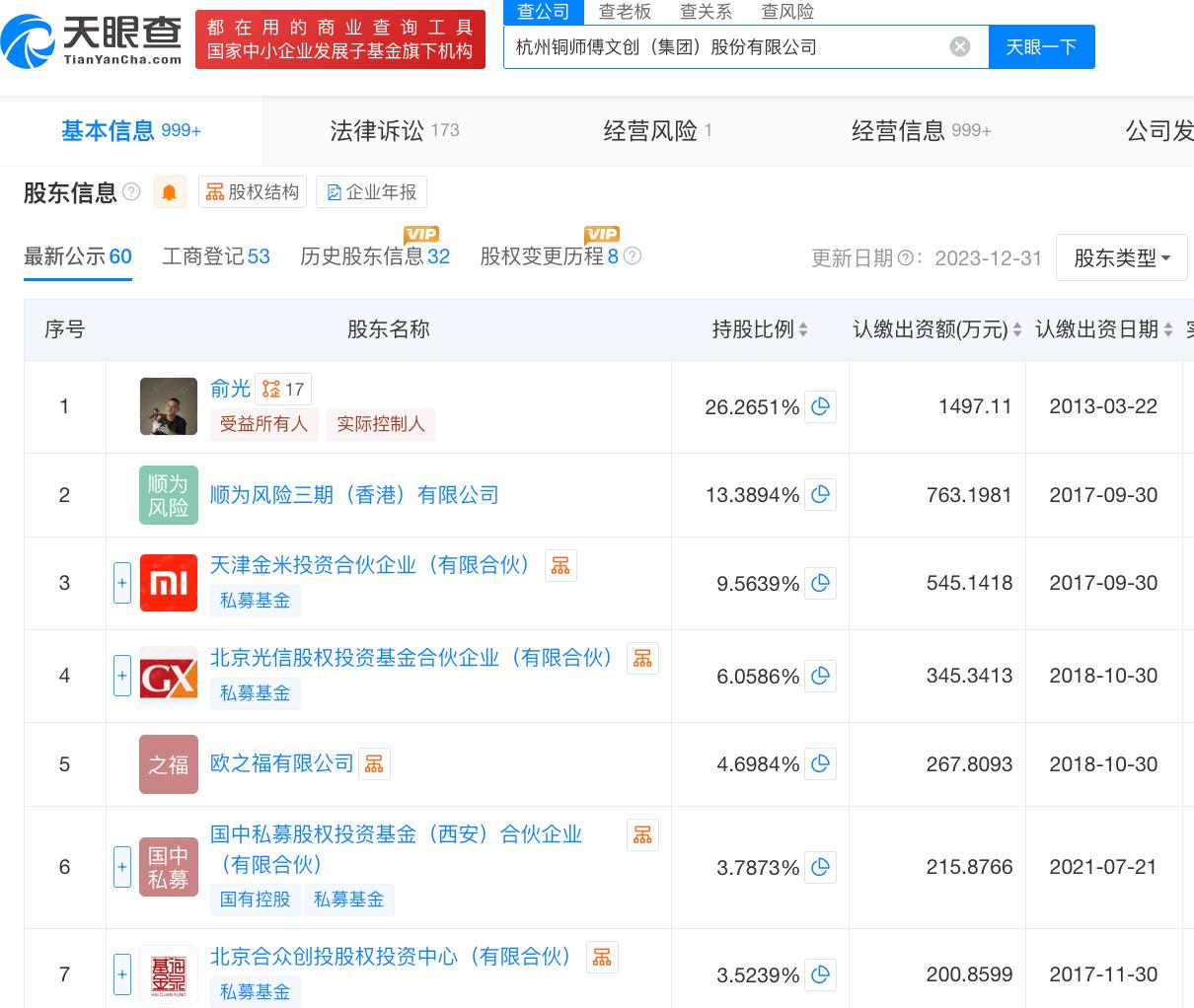Expand the 天津金米投资 row with plus
The width and height of the screenshot is (1194, 1008).
click(x=121, y=583)
